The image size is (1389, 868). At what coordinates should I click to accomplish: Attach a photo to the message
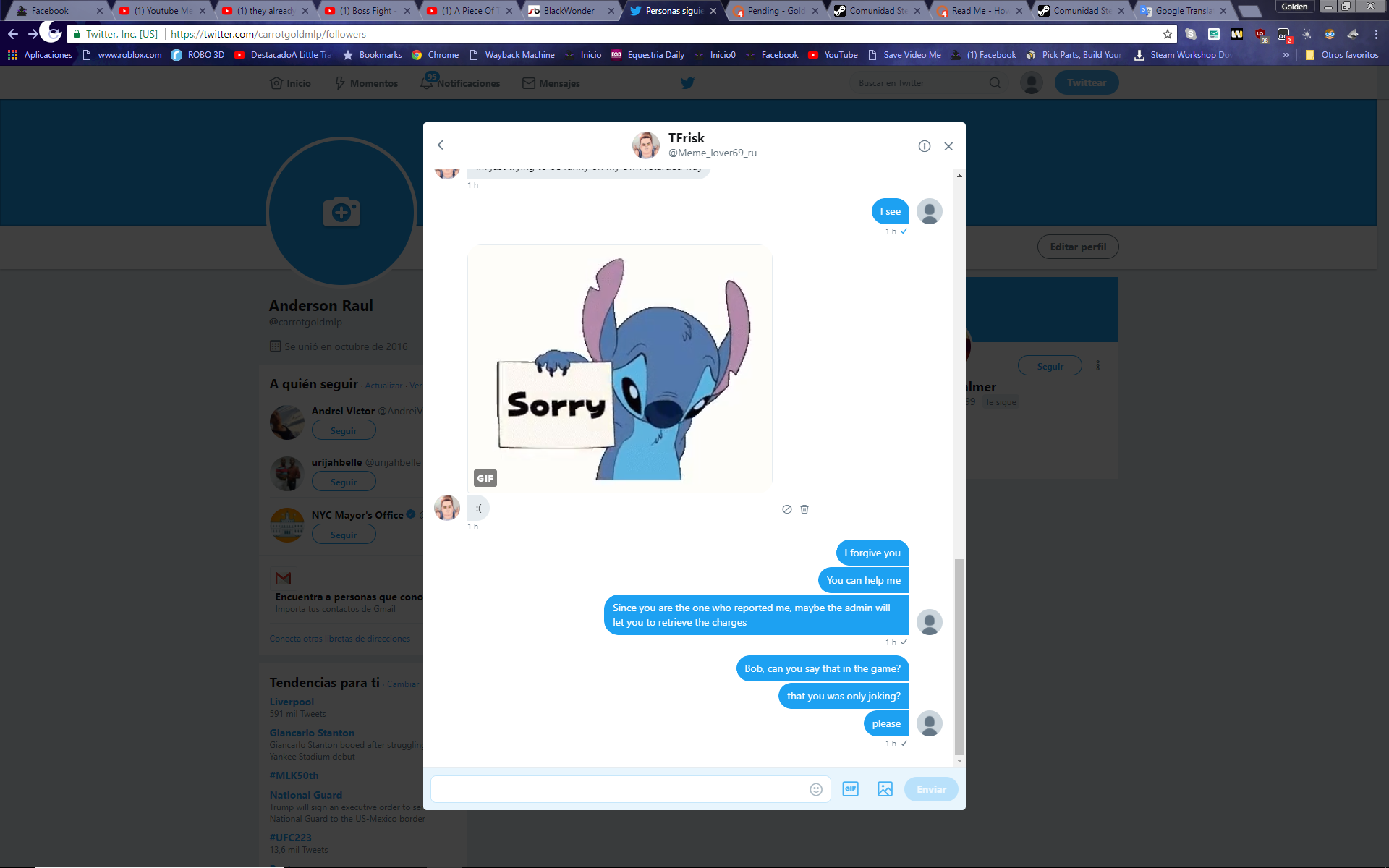coord(885,789)
